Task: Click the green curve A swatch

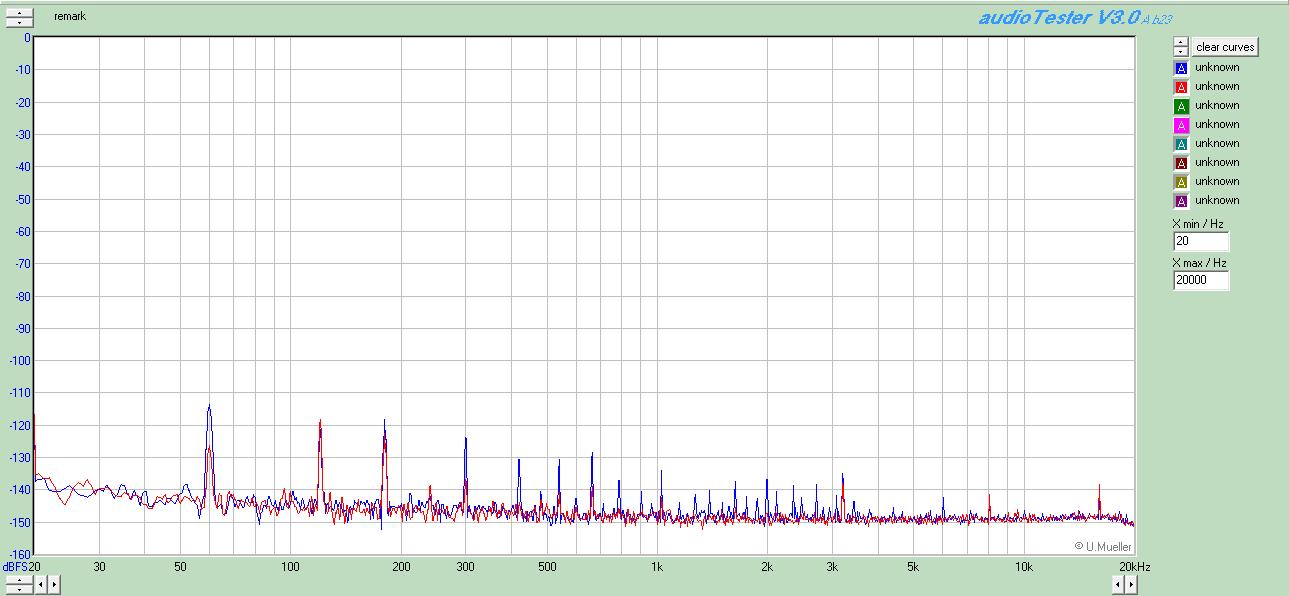Action: point(1181,106)
